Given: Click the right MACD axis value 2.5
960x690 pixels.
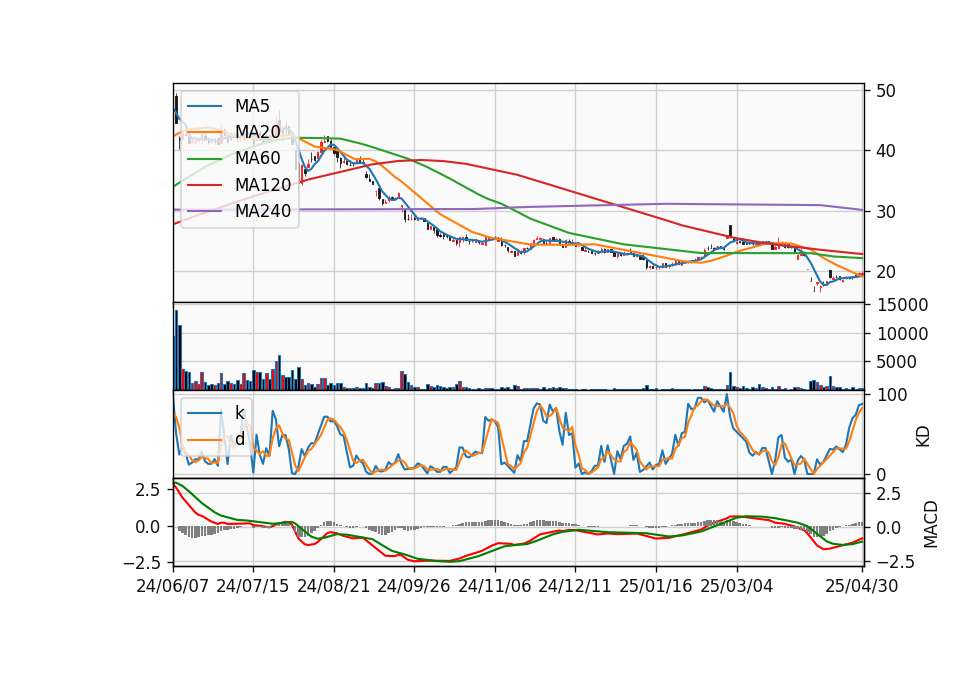Looking at the screenshot, I should (x=888, y=493).
